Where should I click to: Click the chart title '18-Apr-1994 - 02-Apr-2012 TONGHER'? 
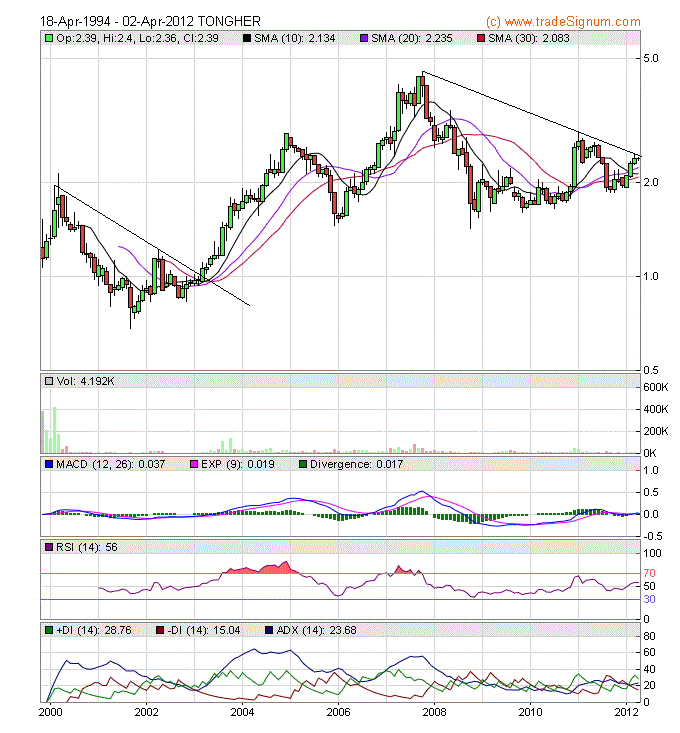(150, 22)
